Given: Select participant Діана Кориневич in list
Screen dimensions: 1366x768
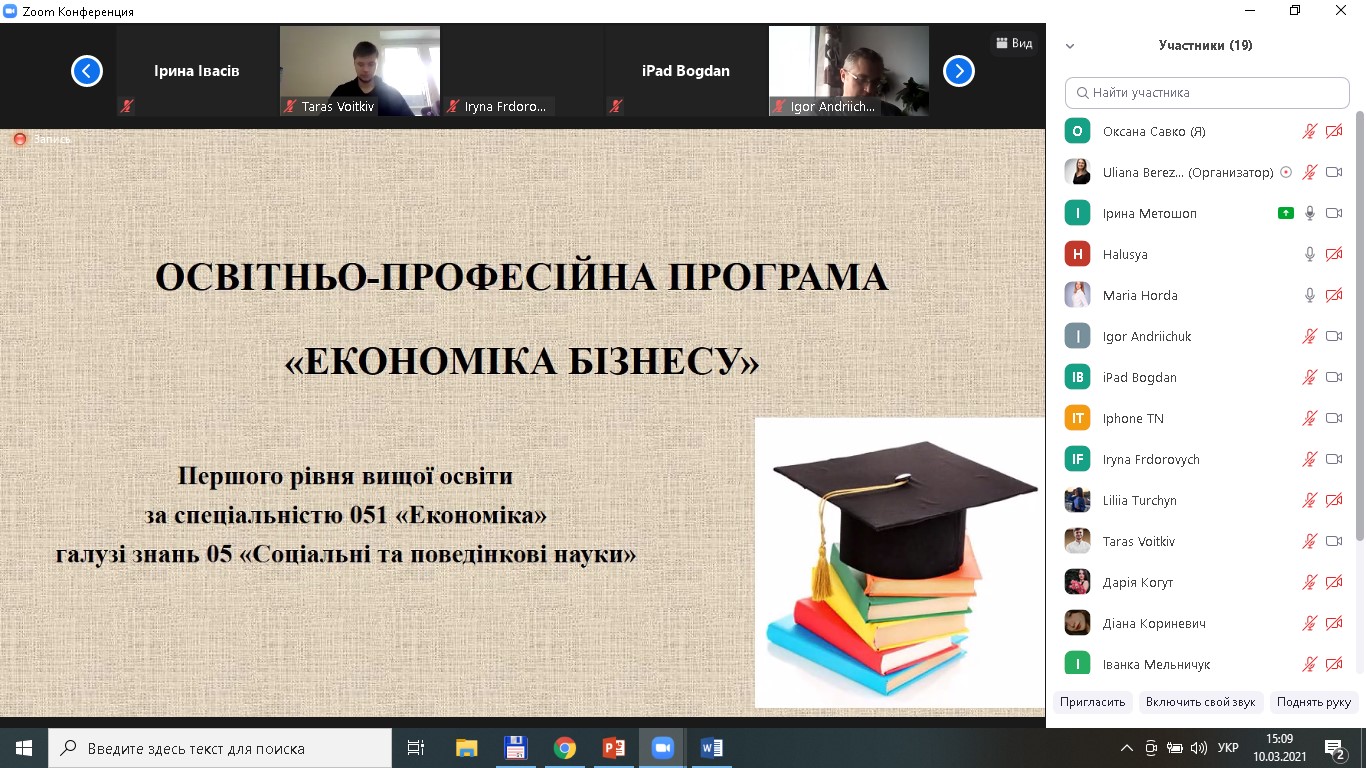Looking at the screenshot, I should pos(1205,623).
